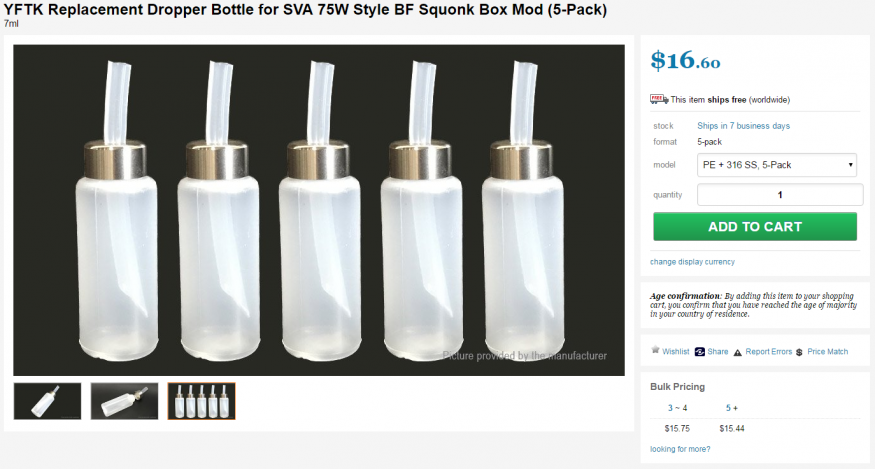
Task: Click the change display currency link
Action: pyautogui.click(x=692, y=262)
